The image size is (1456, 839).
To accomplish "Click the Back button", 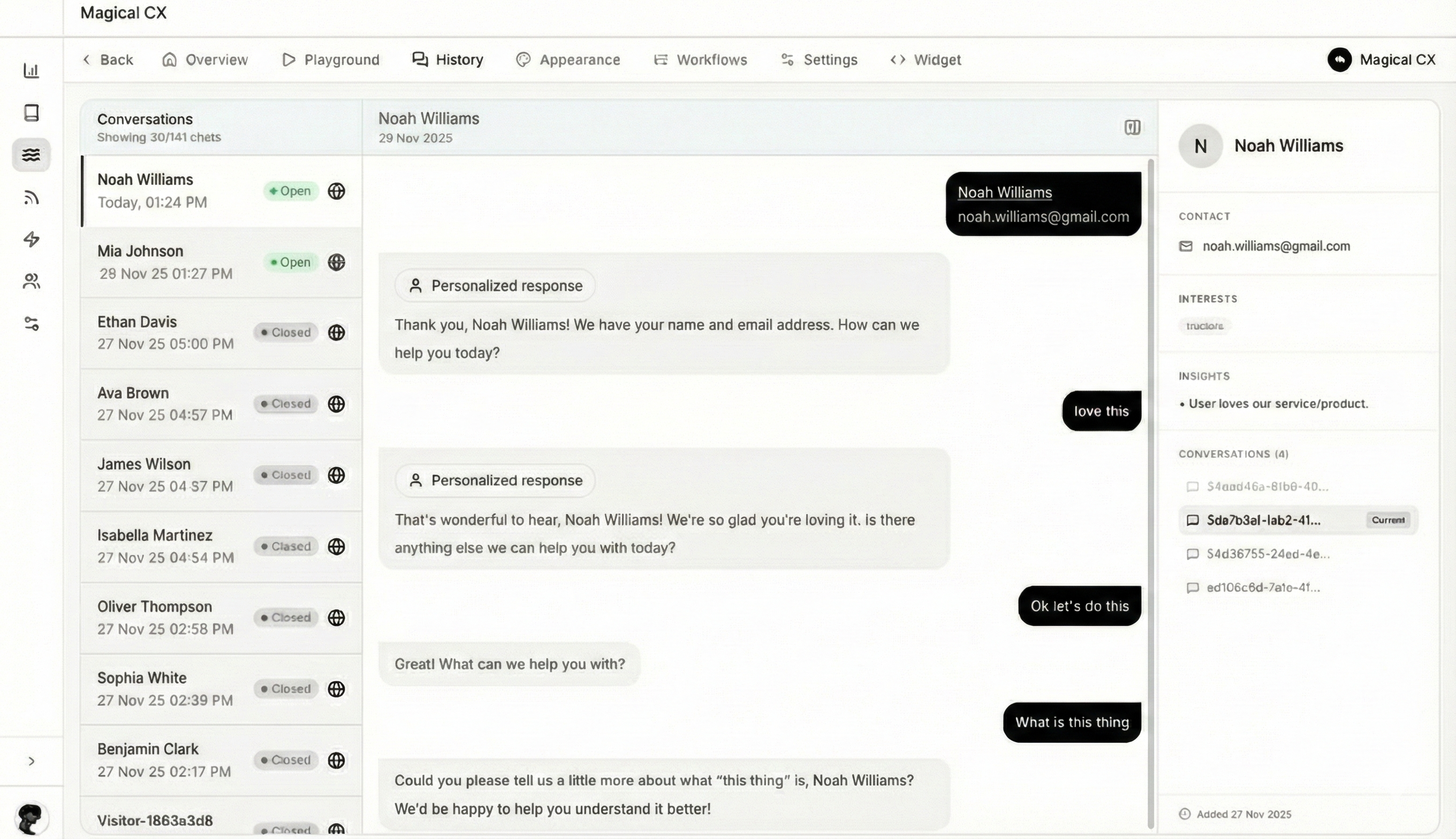I will coord(107,59).
